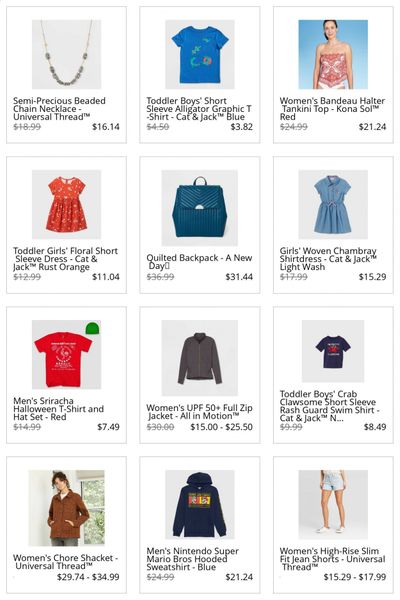
Task: Click the Toddler Girls' Floral Short Sleeve Dress title
Action: [65, 259]
